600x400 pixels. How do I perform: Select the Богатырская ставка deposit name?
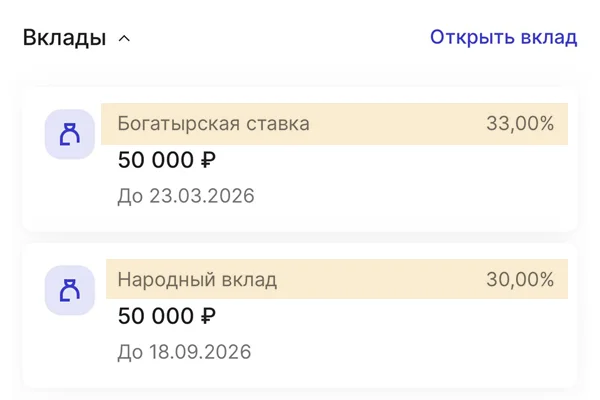pos(213,124)
